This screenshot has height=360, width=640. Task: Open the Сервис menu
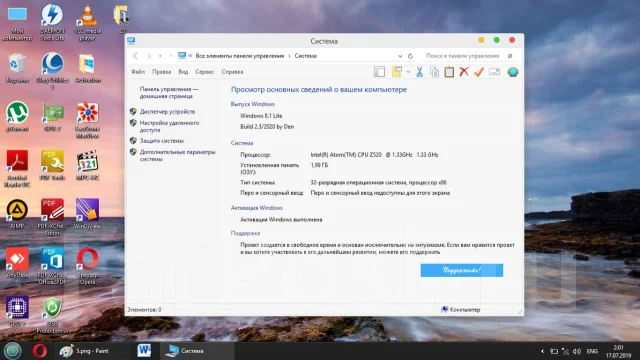coord(204,72)
